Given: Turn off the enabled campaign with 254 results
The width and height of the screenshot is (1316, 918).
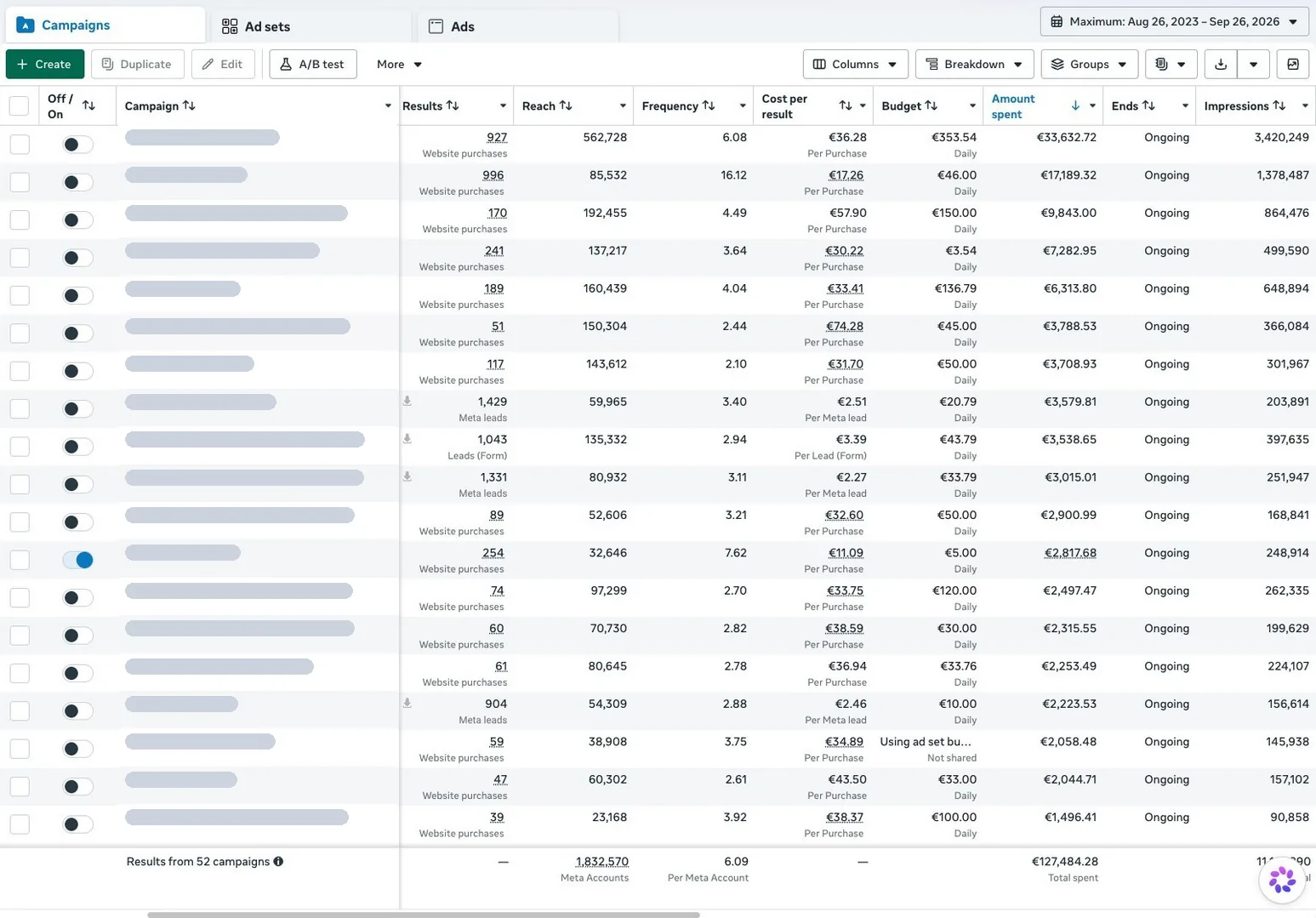Looking at the screenshot, I should click(x=77, y=560).
